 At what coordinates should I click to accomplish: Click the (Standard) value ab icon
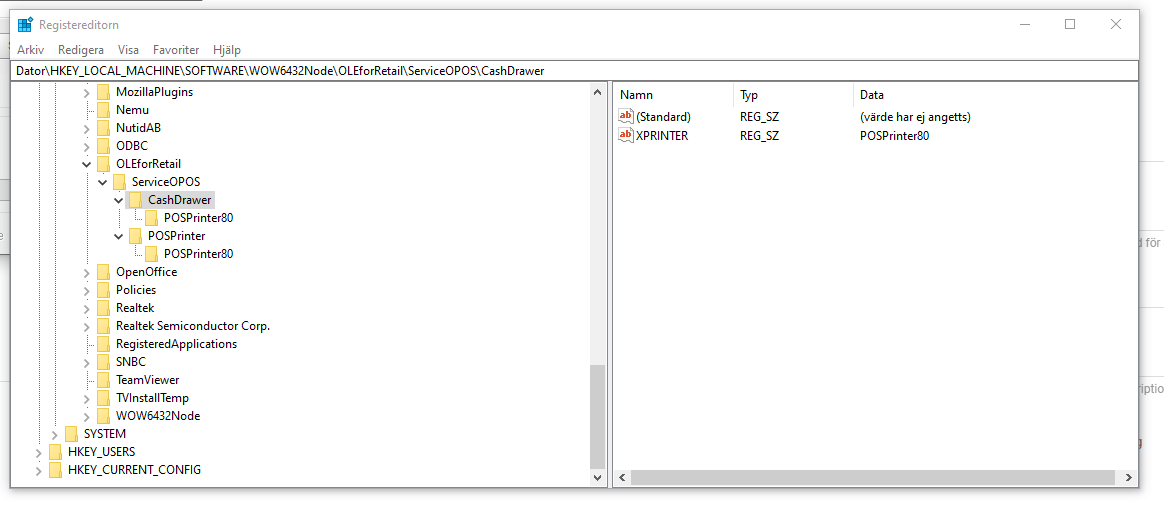click(x=626, y=117)
